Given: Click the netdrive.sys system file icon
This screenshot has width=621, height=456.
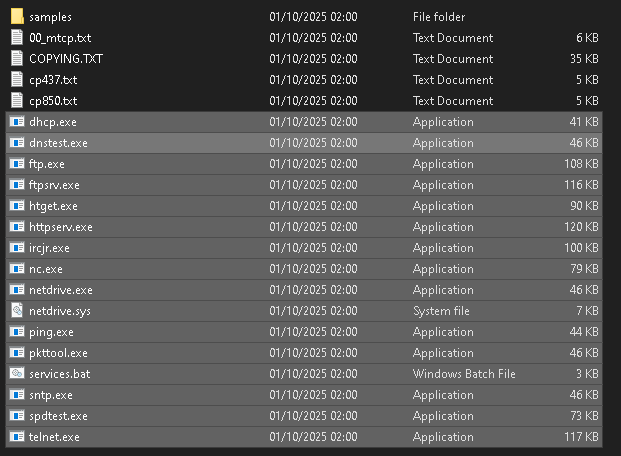Looking at the screenshot, I should click(x=17, y=311).
